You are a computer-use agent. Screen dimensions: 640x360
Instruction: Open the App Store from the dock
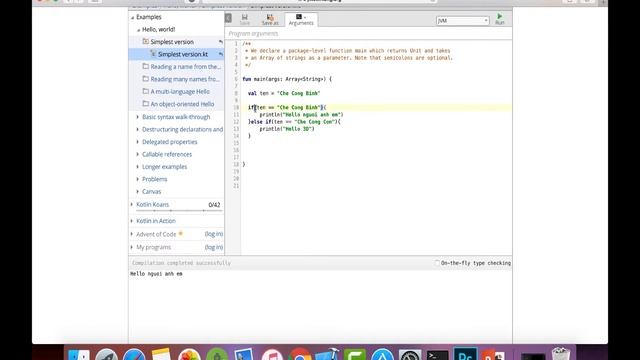(x=382, y=354)
